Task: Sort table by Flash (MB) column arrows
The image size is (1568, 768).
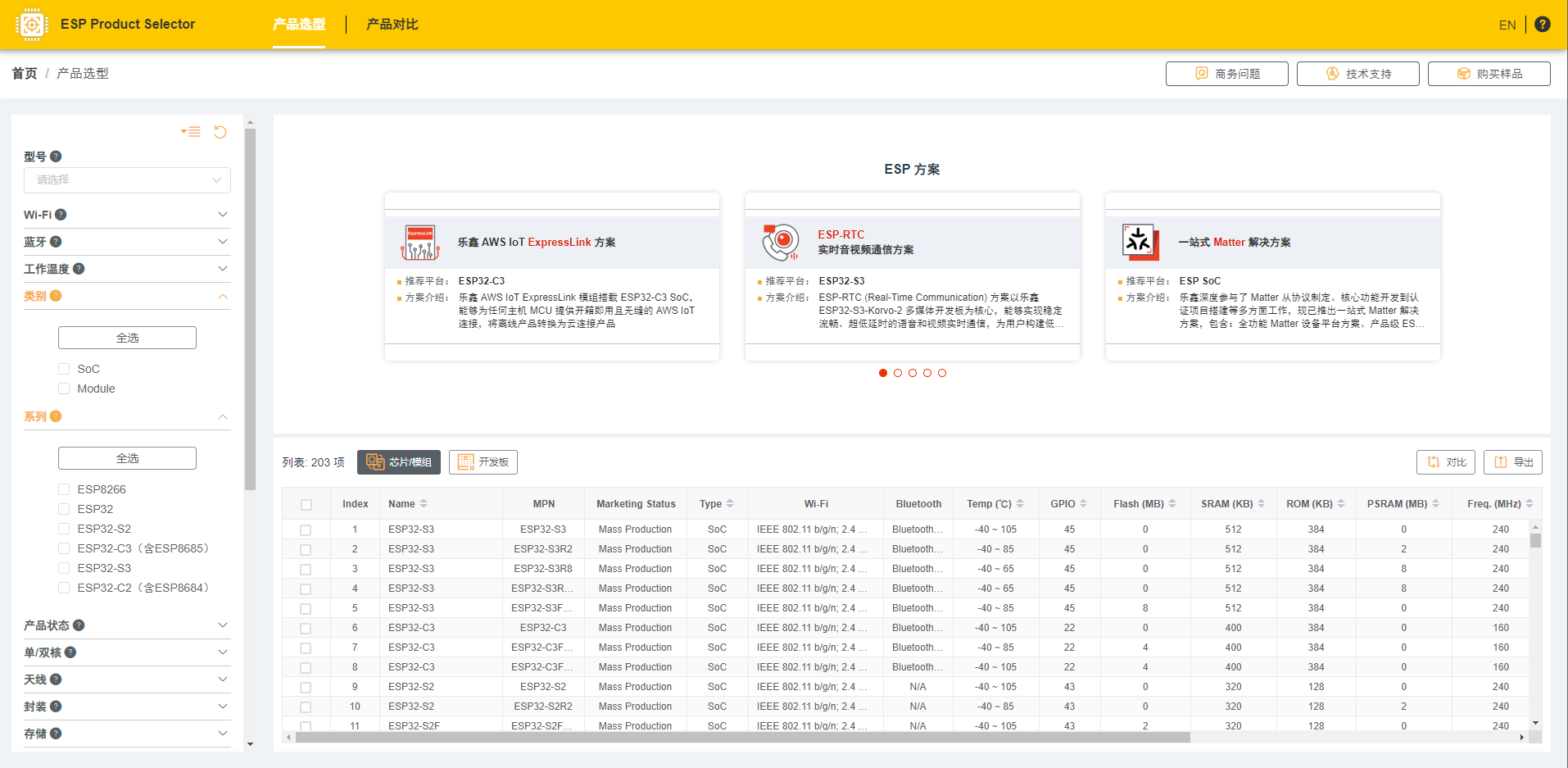Action: click(1172, 504)
